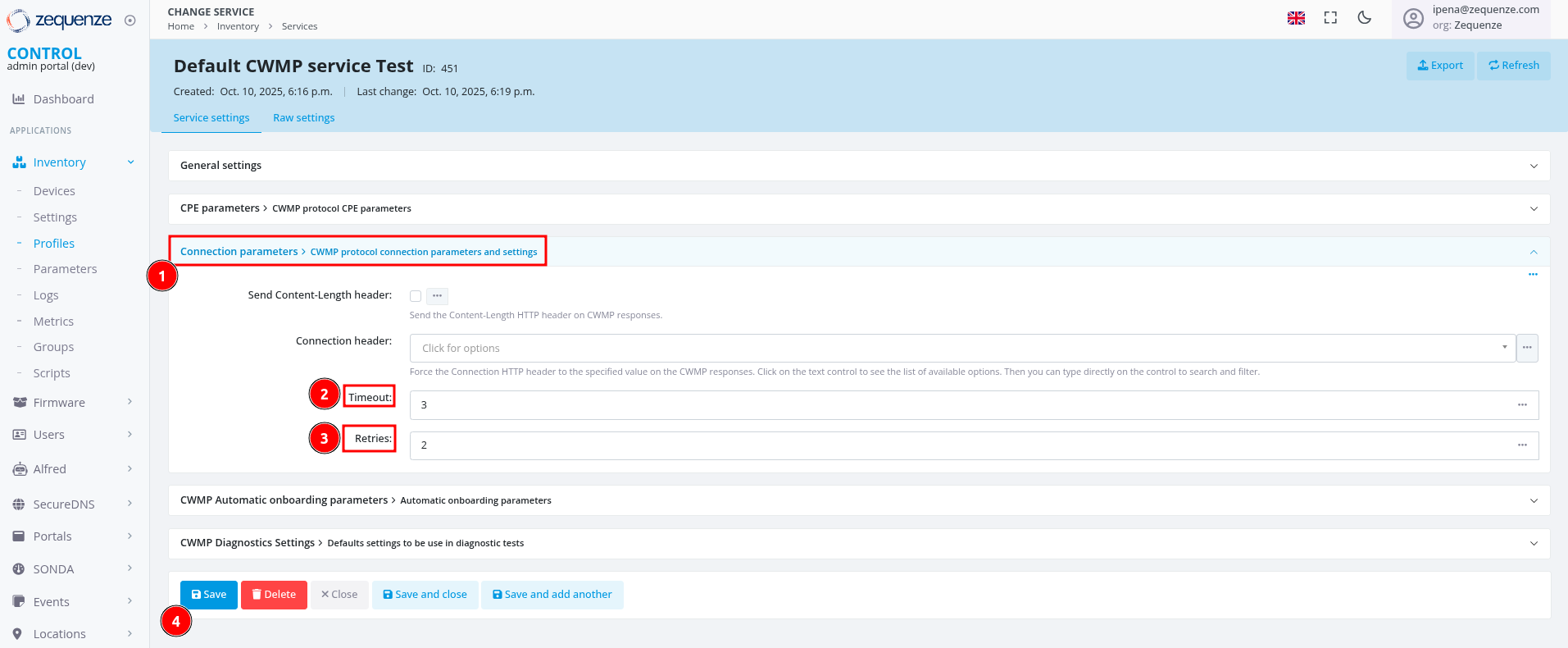Collapse the Connection parameters section
Image resolution: width=1568 pixels, height=648 pixels.
pos(1533,252)
